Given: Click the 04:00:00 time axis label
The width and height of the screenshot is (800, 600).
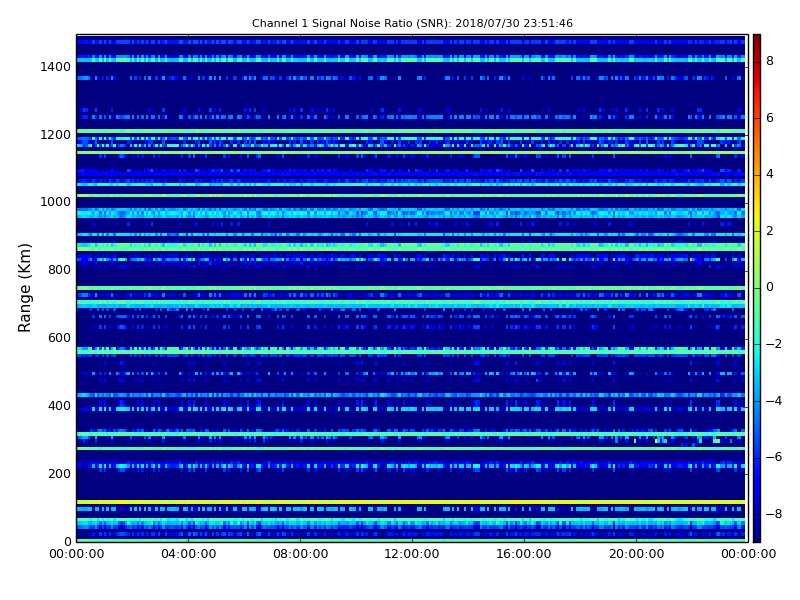Looking at the screenshot, I should pos(189,554).
